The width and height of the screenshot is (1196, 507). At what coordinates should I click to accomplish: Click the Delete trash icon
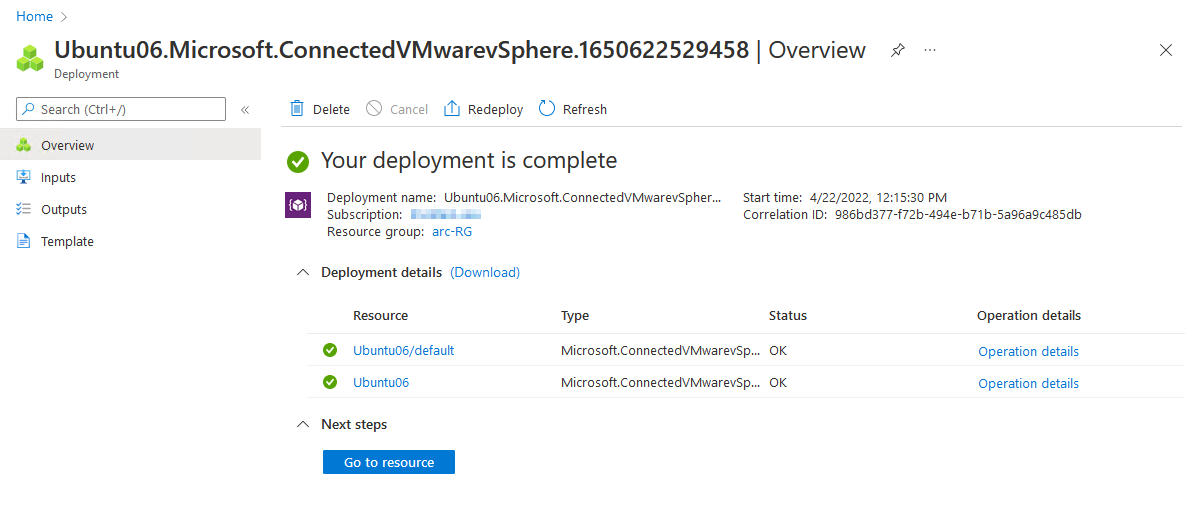pos(297,109)
